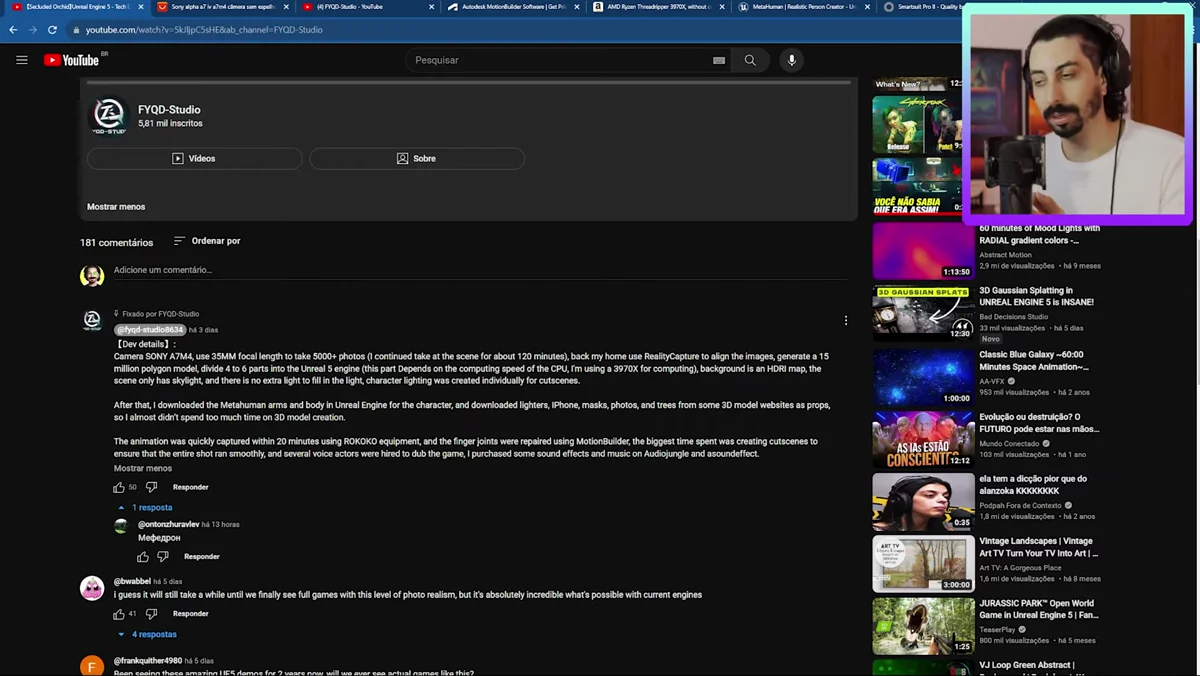1200x676 pixels.
Task: Open pinned comment's three-dot options menu
Action: (846, 321)
